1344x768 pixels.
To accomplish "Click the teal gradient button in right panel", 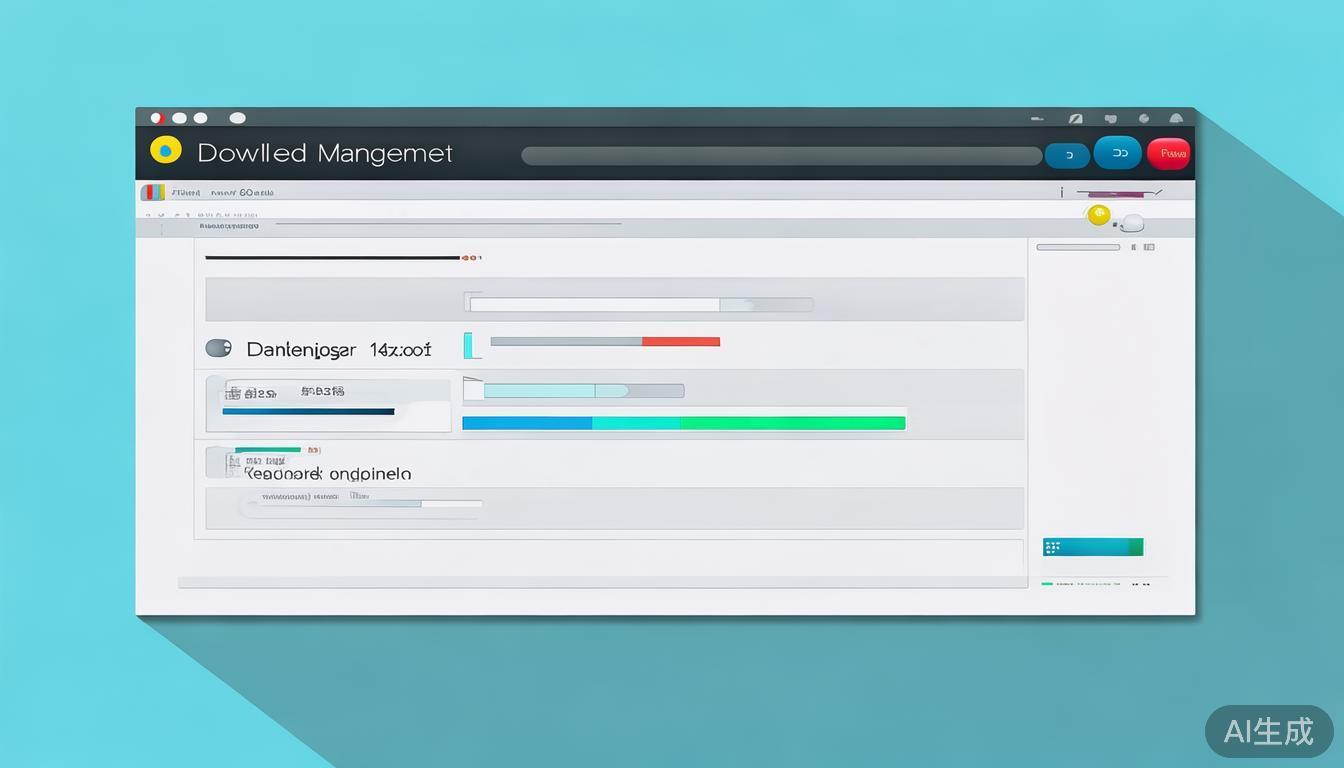I will coord(1093,547).
